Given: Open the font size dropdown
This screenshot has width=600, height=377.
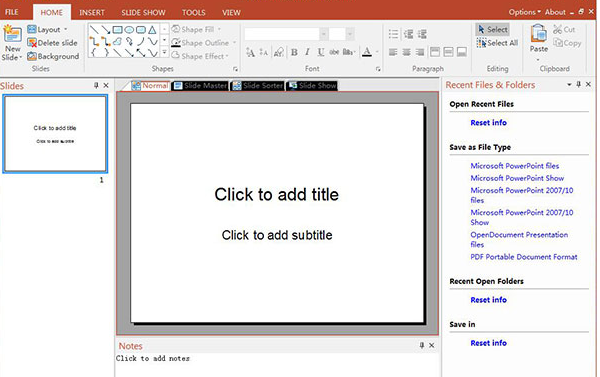Looking at the screenshot, I should (x=350, y=34).
